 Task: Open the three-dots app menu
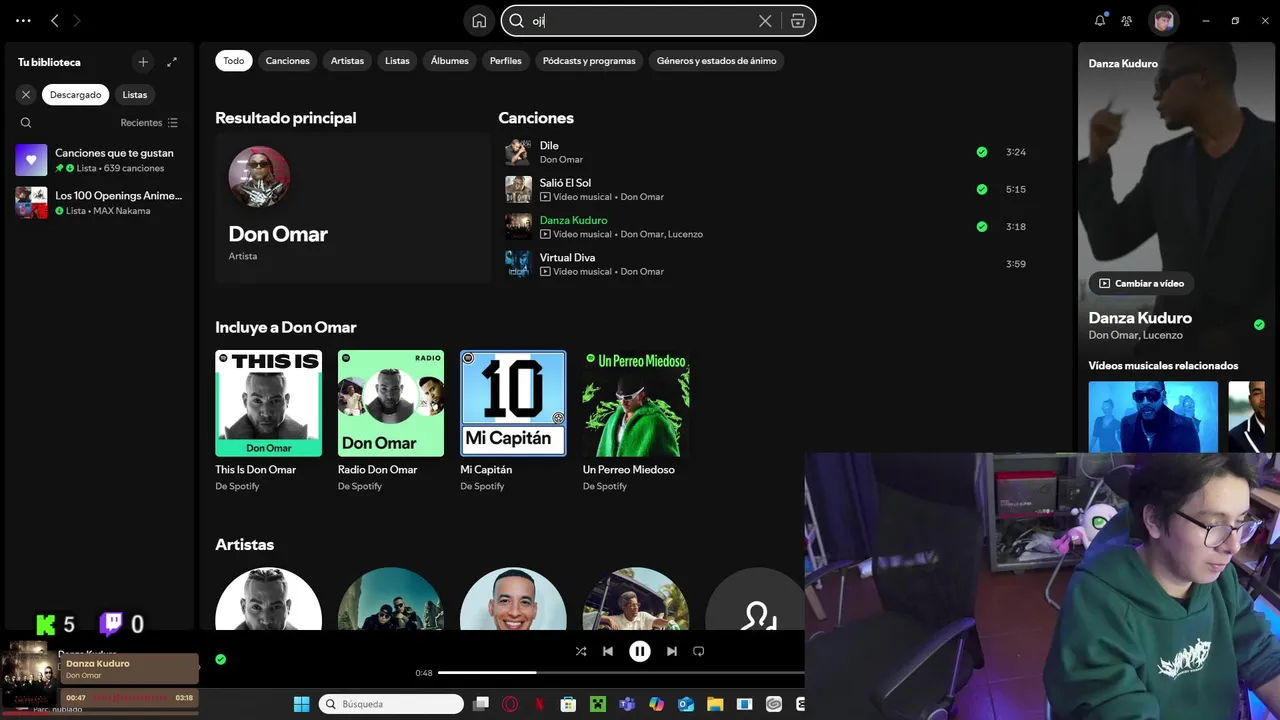(x=23, y=20)
